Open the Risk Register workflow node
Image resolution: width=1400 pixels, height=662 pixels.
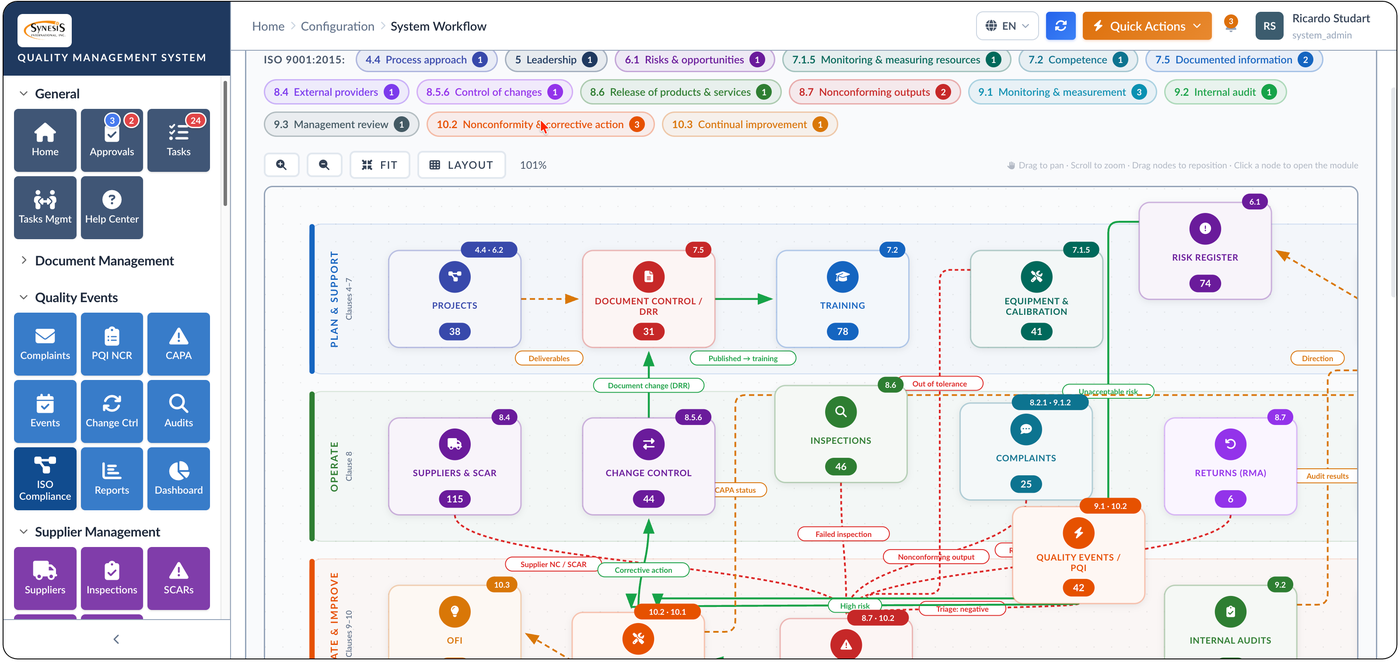tap(1205, 251)
